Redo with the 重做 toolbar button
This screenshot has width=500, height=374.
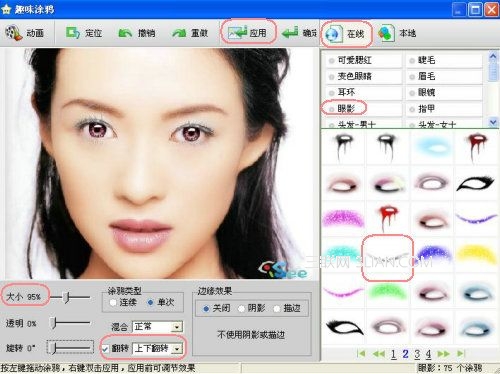(x=190, y=33)
